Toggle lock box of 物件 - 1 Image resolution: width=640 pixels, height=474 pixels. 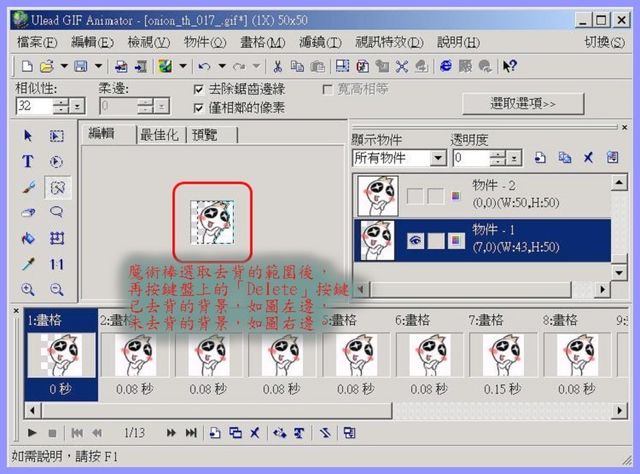(x=436, y=241)
